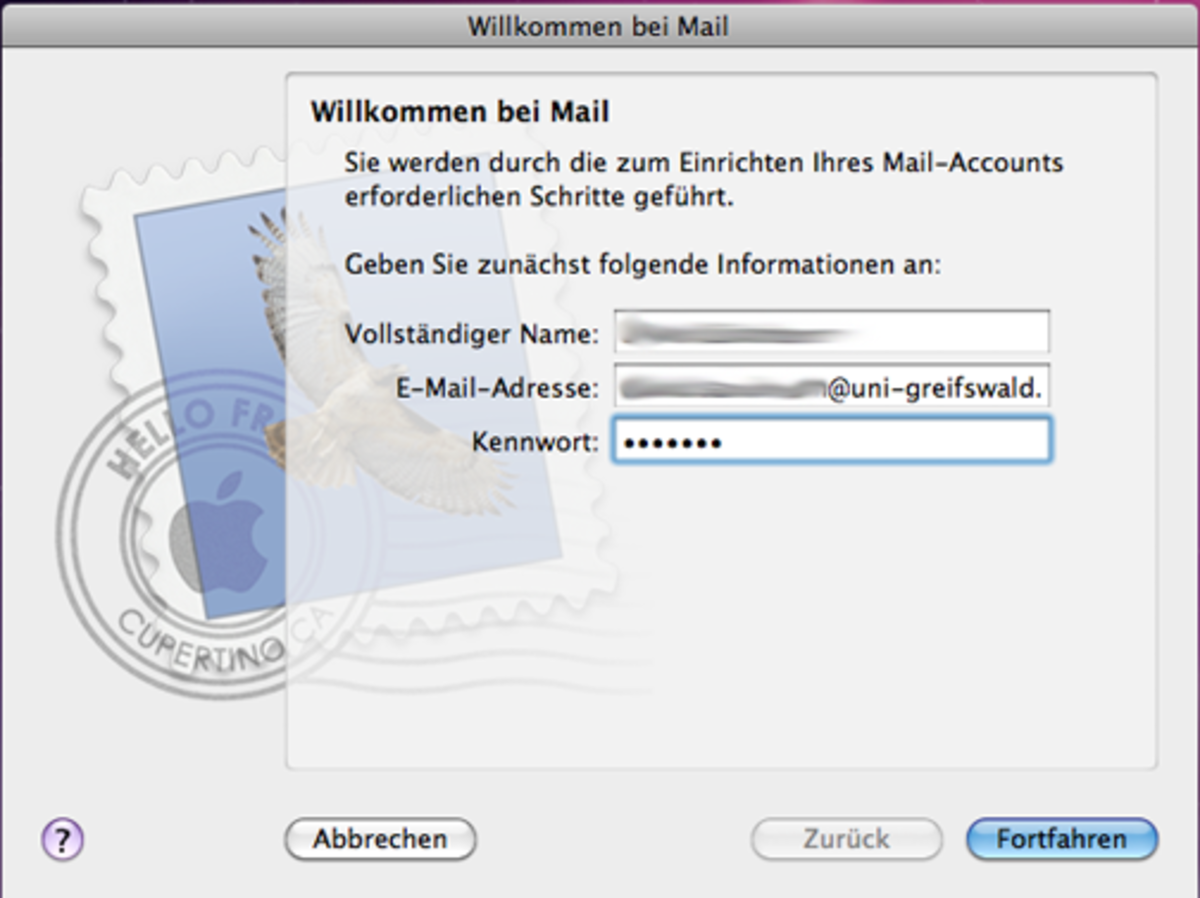The width and height of the screenshot is (1200, 898).
Task: Click the @uni-greifswald domain text
Action: click(935, 388)
